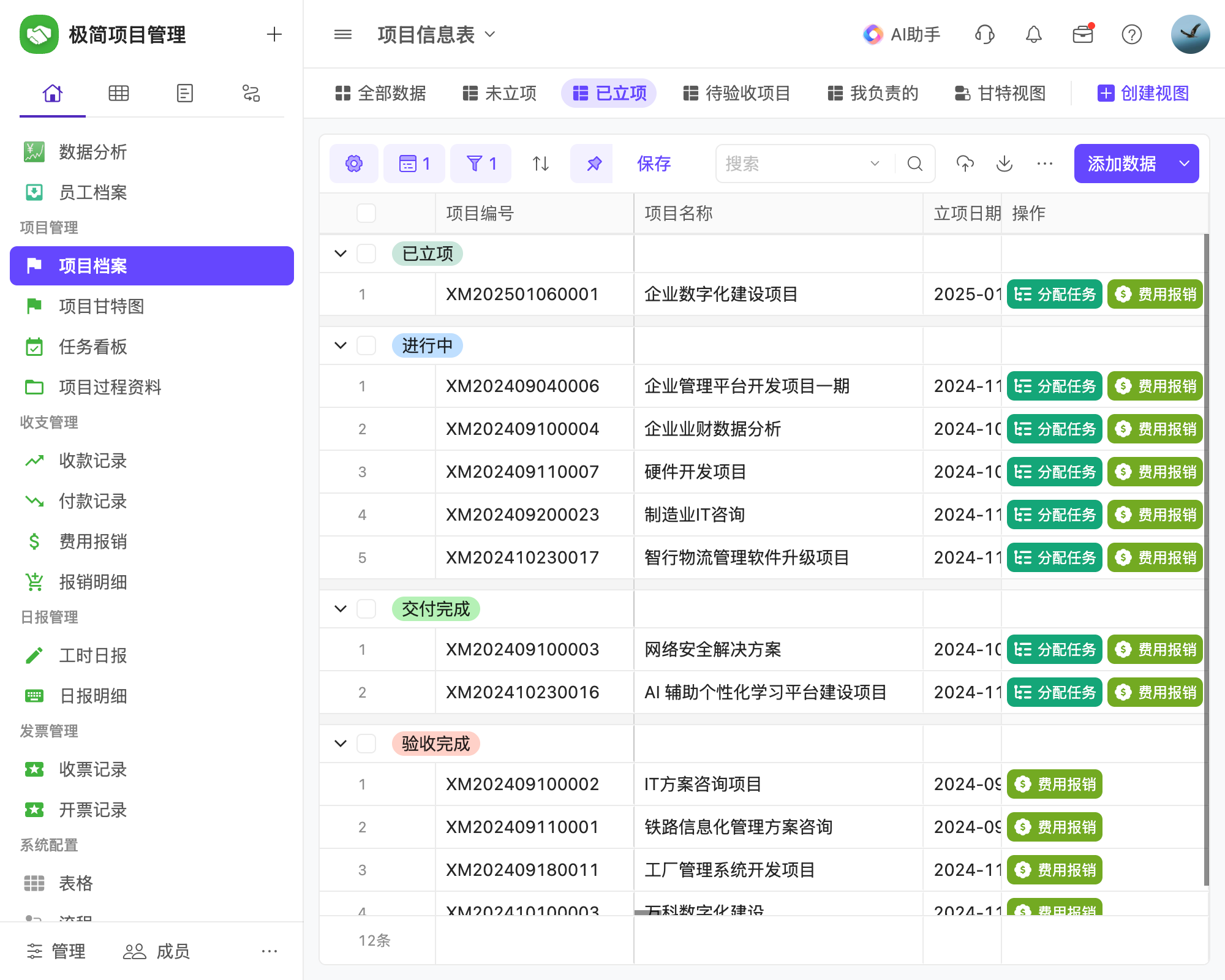
Task: Open the view settings gear in the toolbar
Action: coord(353,164)
